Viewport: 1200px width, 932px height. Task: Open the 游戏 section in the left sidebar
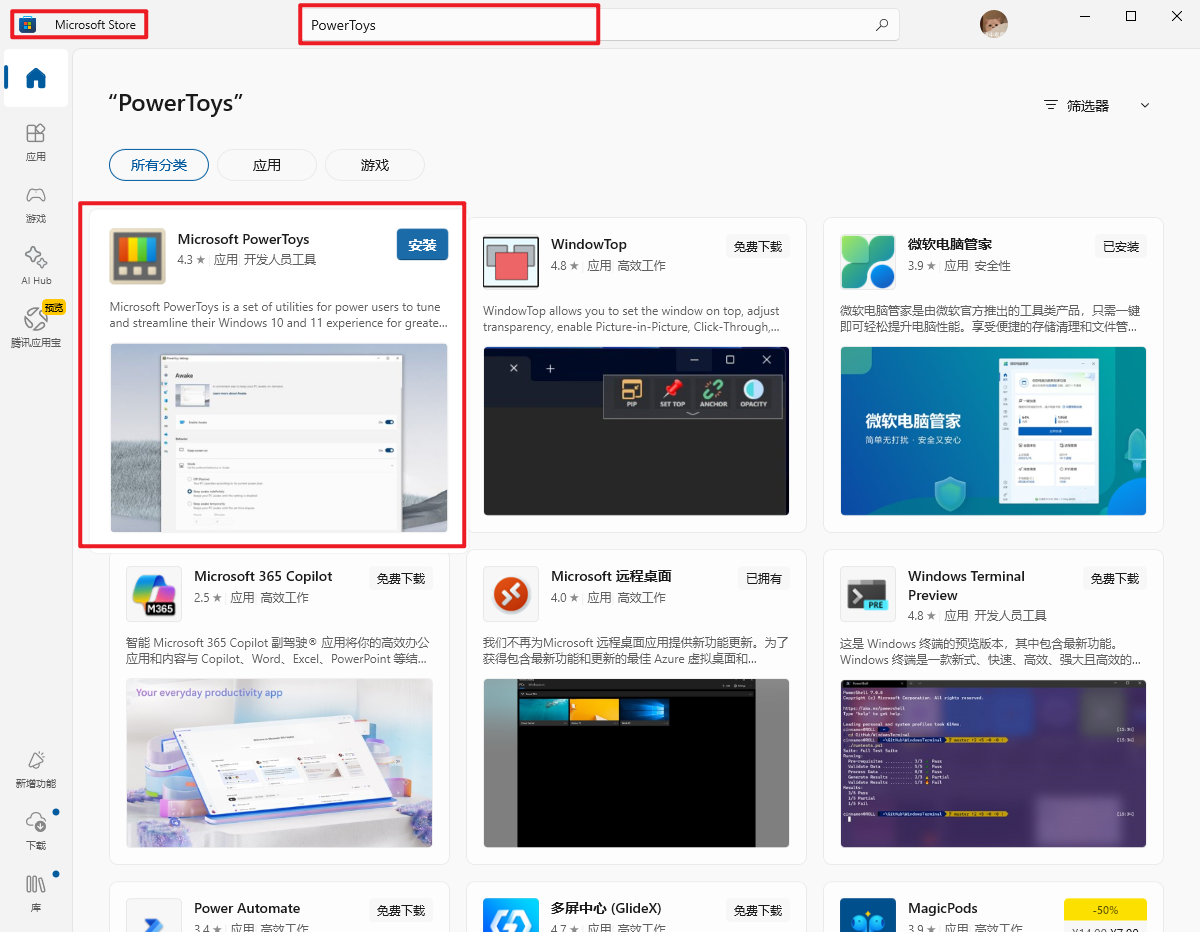[x=36, y=204]
